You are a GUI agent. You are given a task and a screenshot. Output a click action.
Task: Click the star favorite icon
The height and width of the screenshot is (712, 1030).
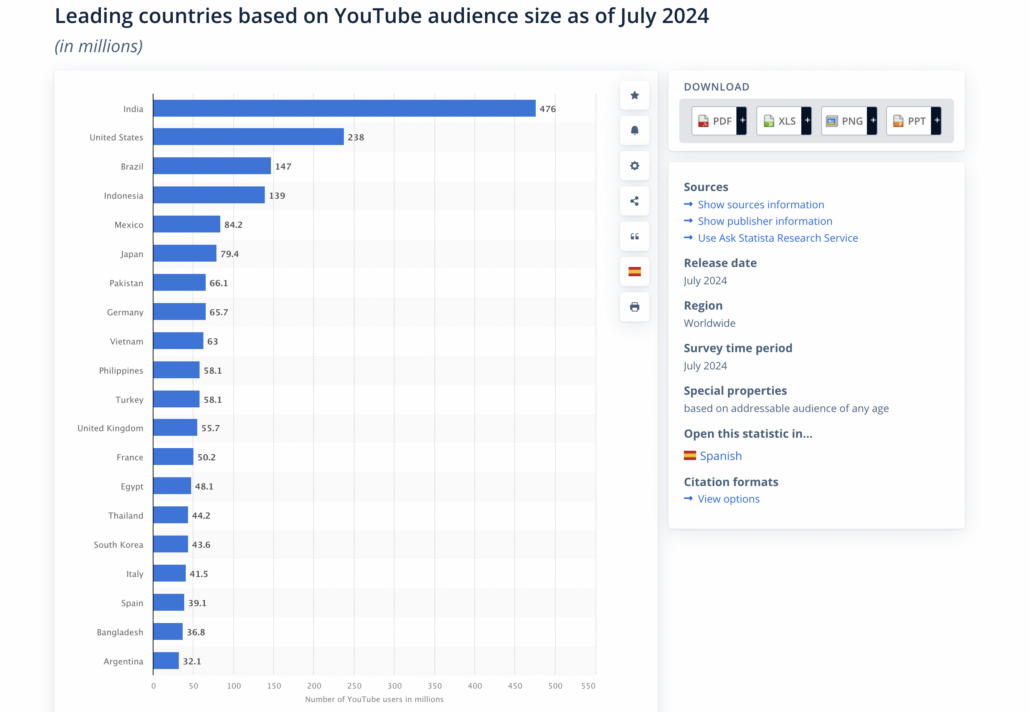(x=634, y=95)
